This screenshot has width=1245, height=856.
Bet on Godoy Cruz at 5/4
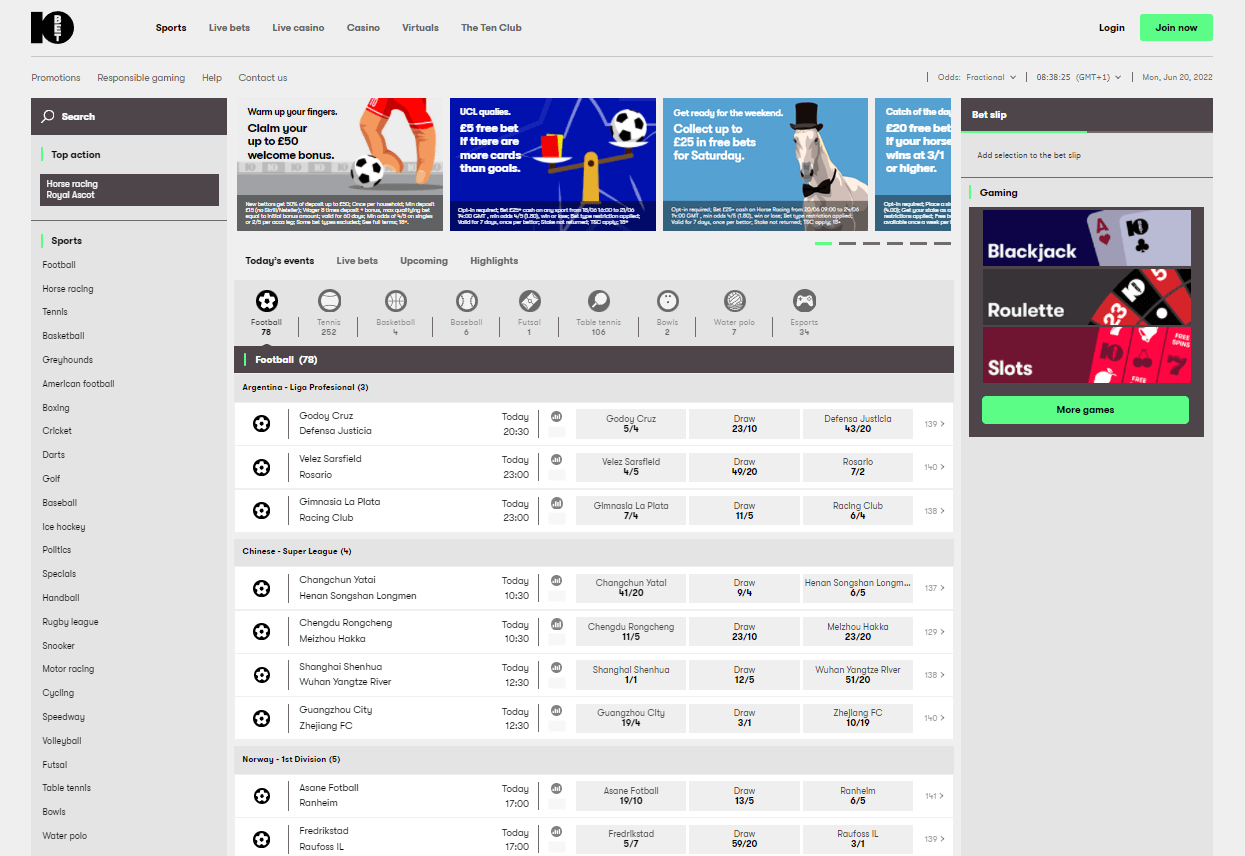click(x=631, y=424)
